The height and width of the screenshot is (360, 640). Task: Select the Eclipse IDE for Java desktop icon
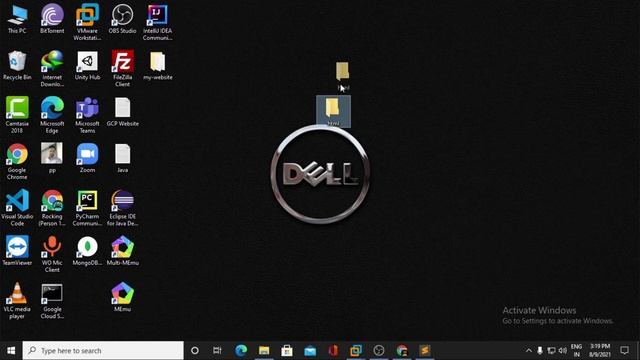(x=122, y=208)
